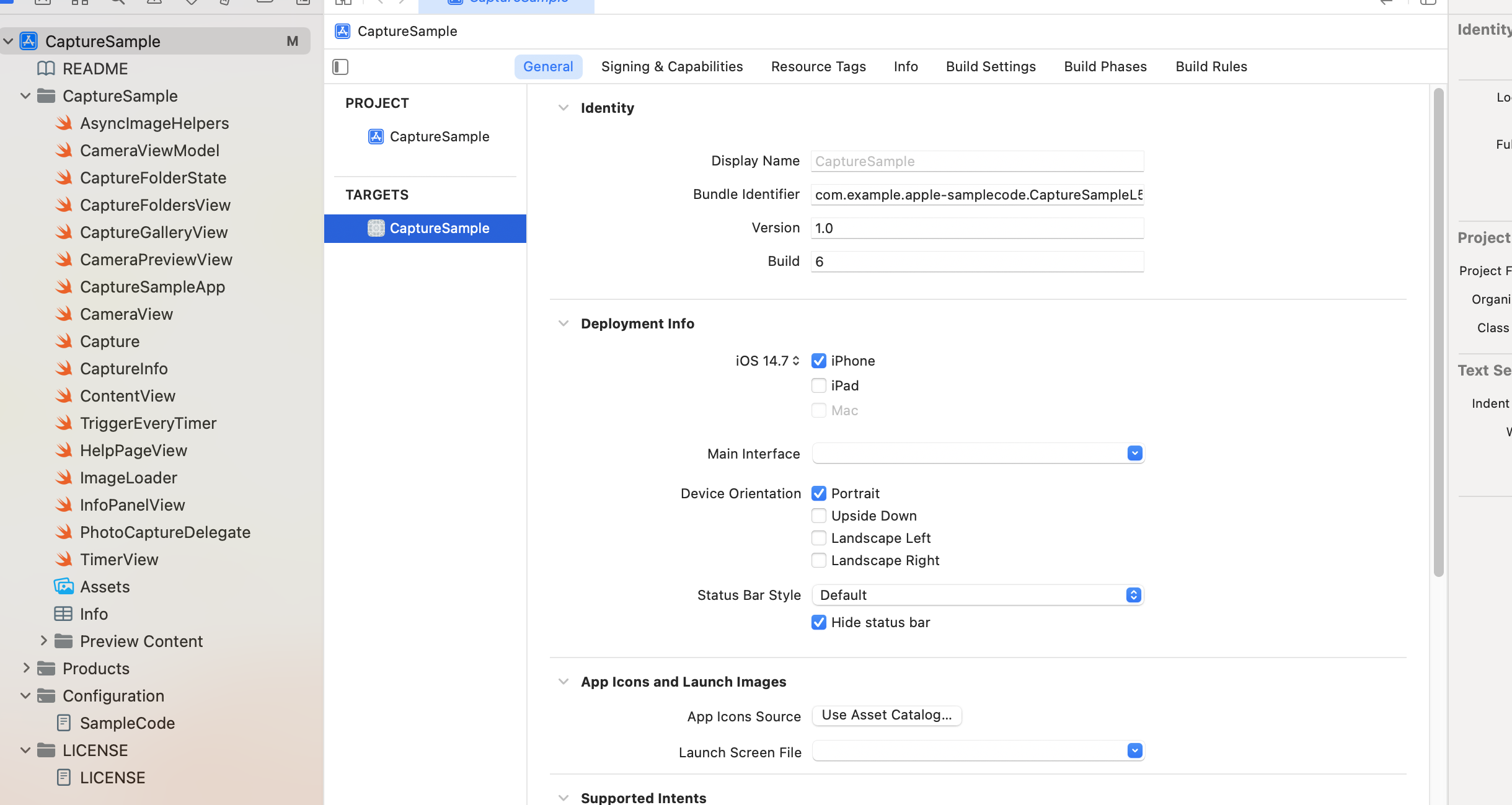1512x805 pixels.
Task: Select the Assets catalog icon
Action: point(64,586)
